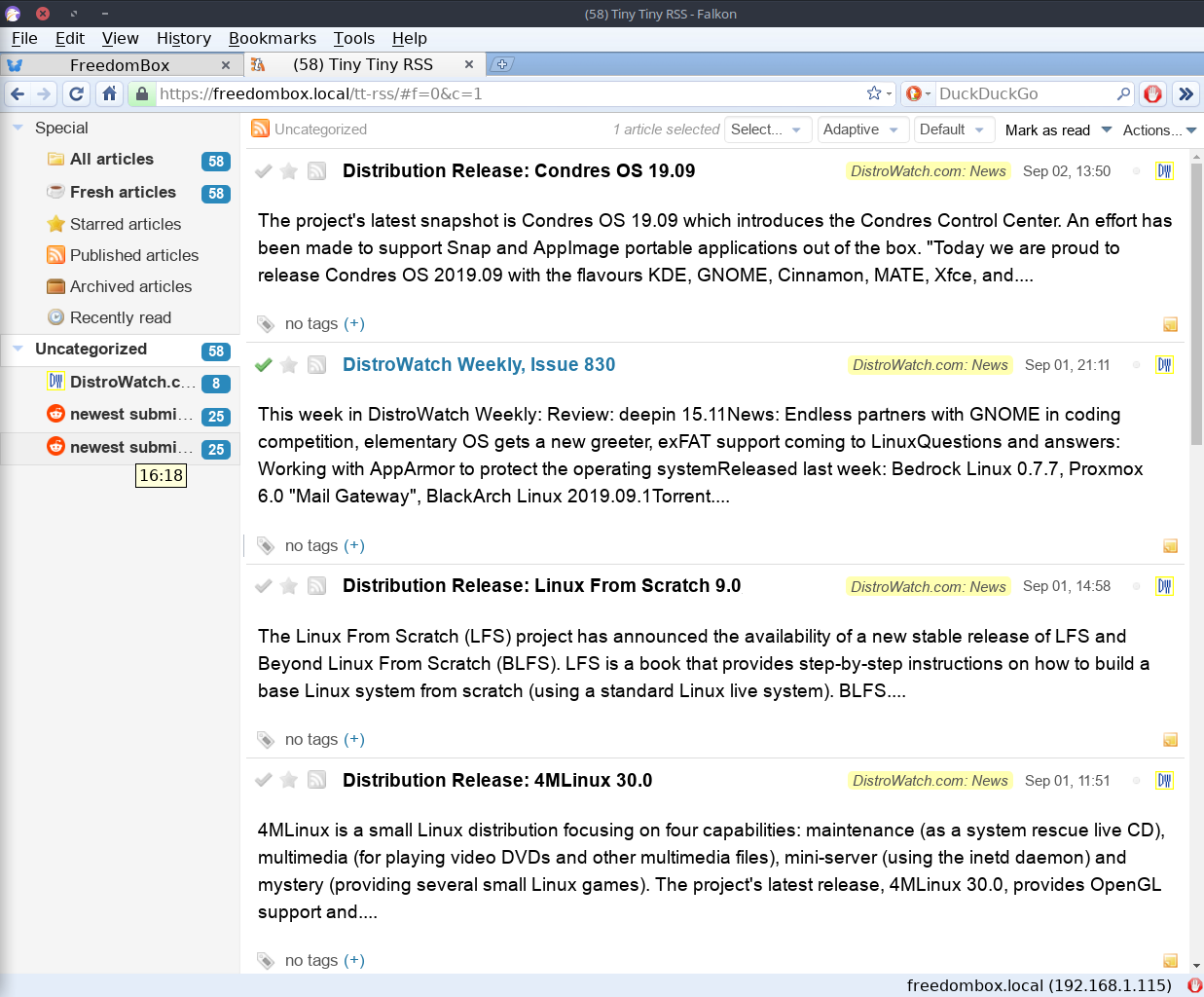The width and height of the screenshot is (1204, 997).
Task: Click the AdBlock icon in the status bar
Action: (x=1194, y=985)
